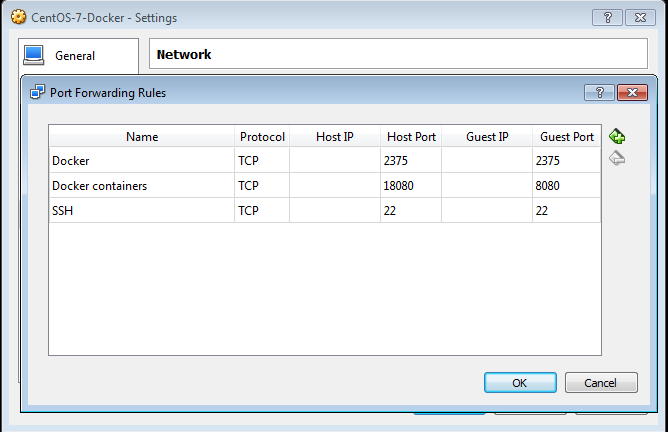
Task: Sort rules by Protocol column header
Action: coord(262,137)
